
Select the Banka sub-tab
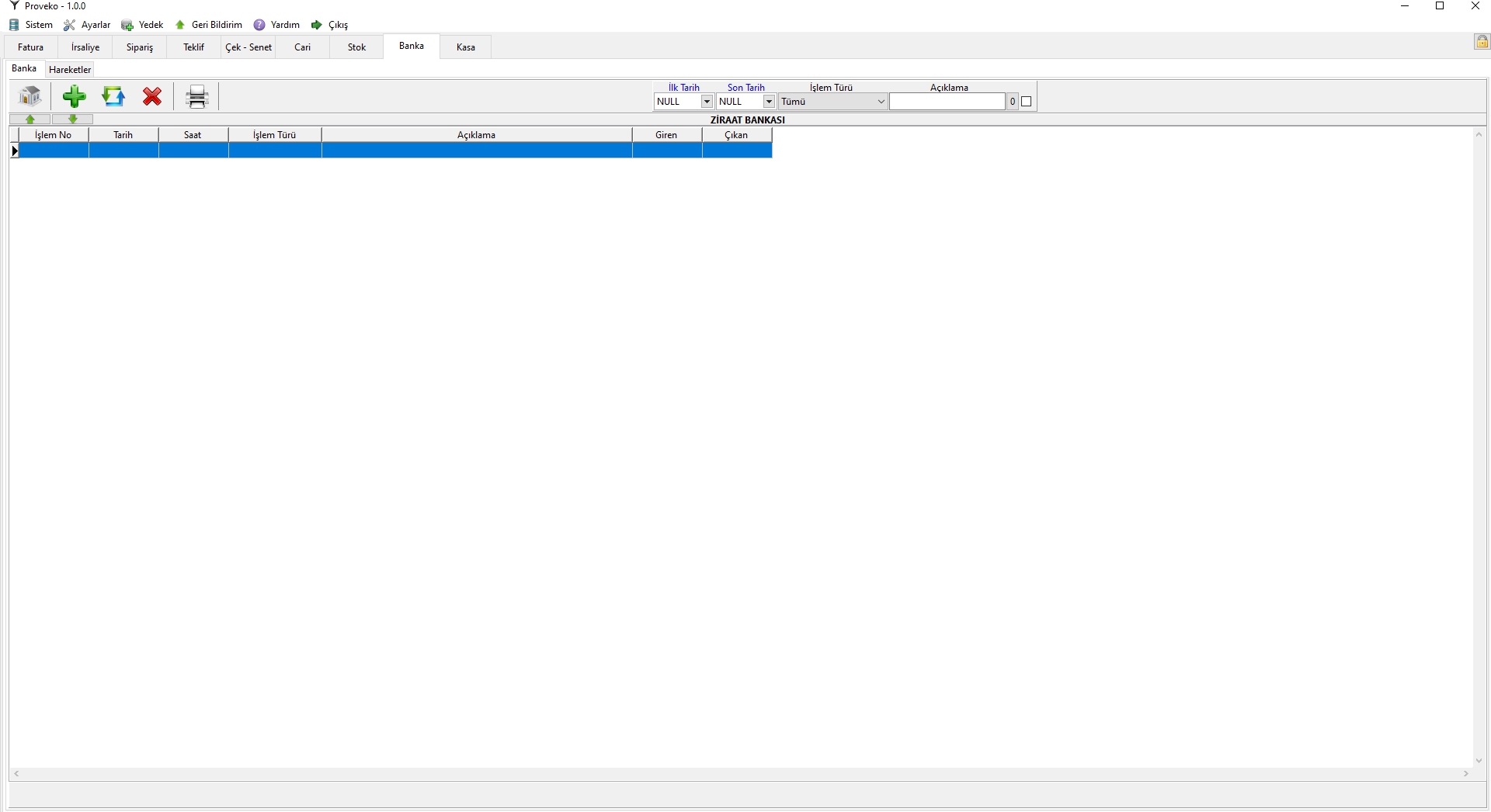pyautogui.click(x=24, y=68)
